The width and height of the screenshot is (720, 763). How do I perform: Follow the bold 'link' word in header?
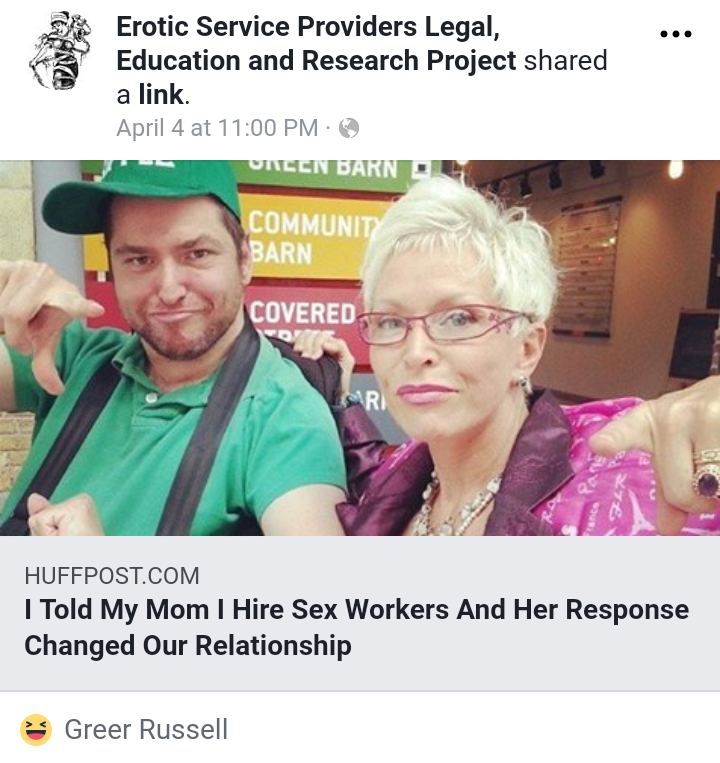click(161, 94)
